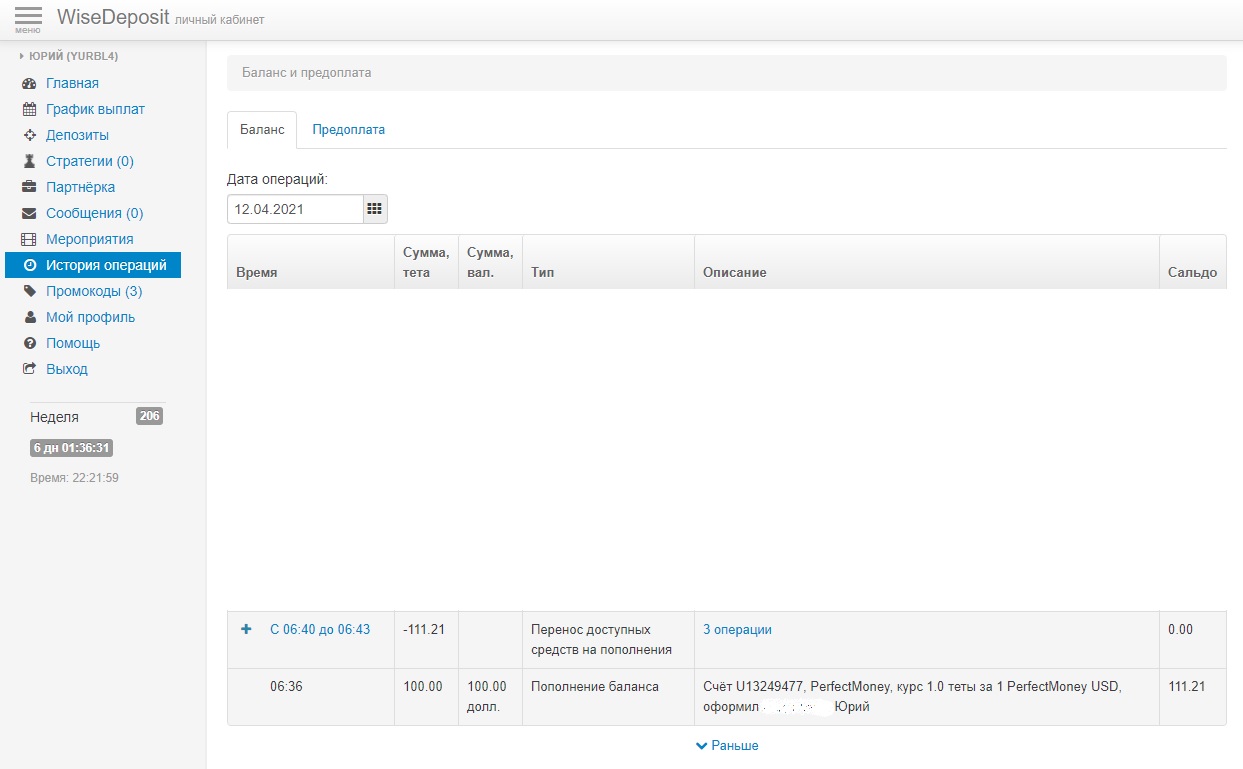The height and width of the screenshot is (769, 1243).
Task: Switch to the Предоплата tab
Action: click(348, 130)
